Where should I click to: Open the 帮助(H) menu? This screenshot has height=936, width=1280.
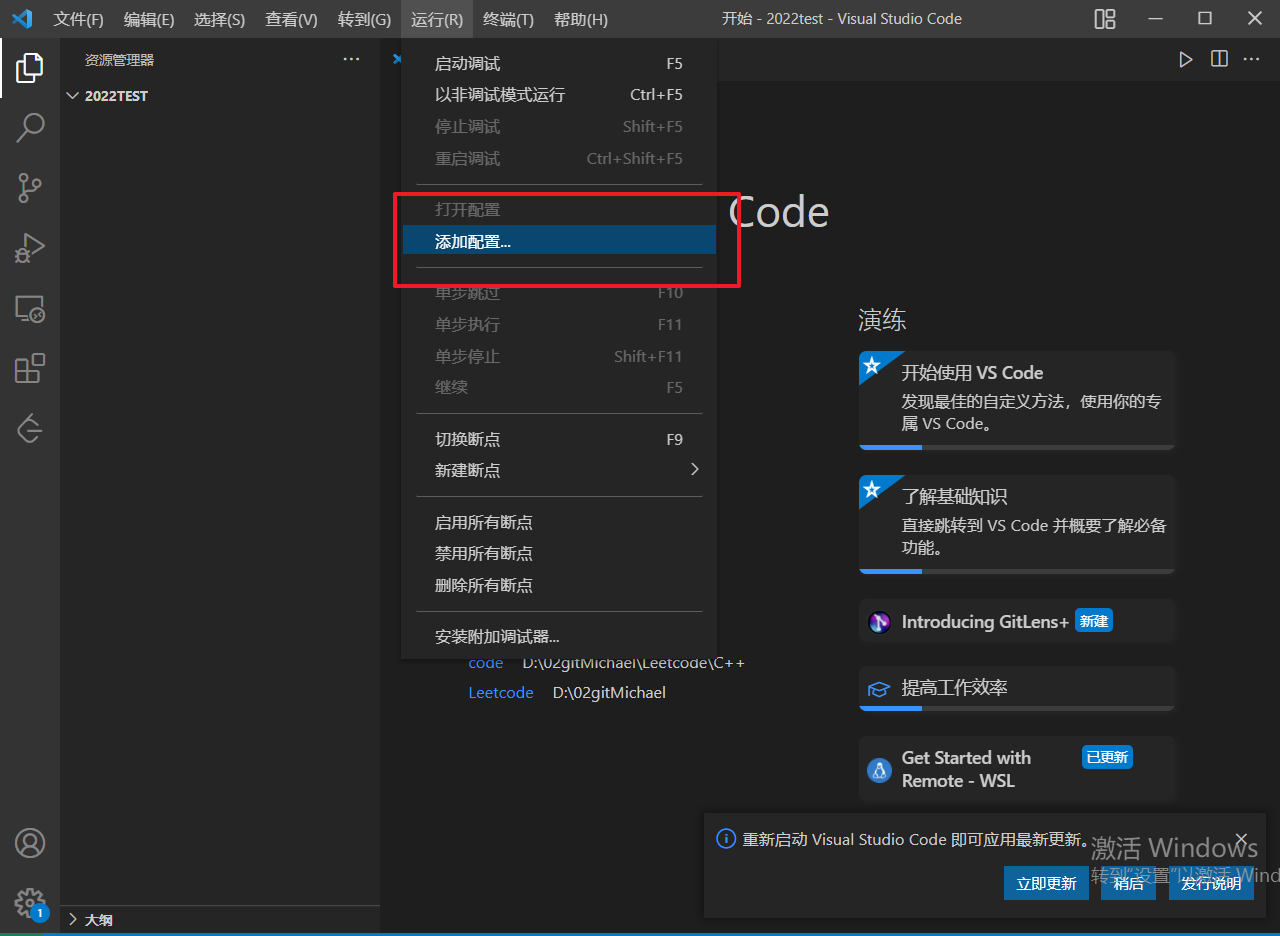(580, 19)
